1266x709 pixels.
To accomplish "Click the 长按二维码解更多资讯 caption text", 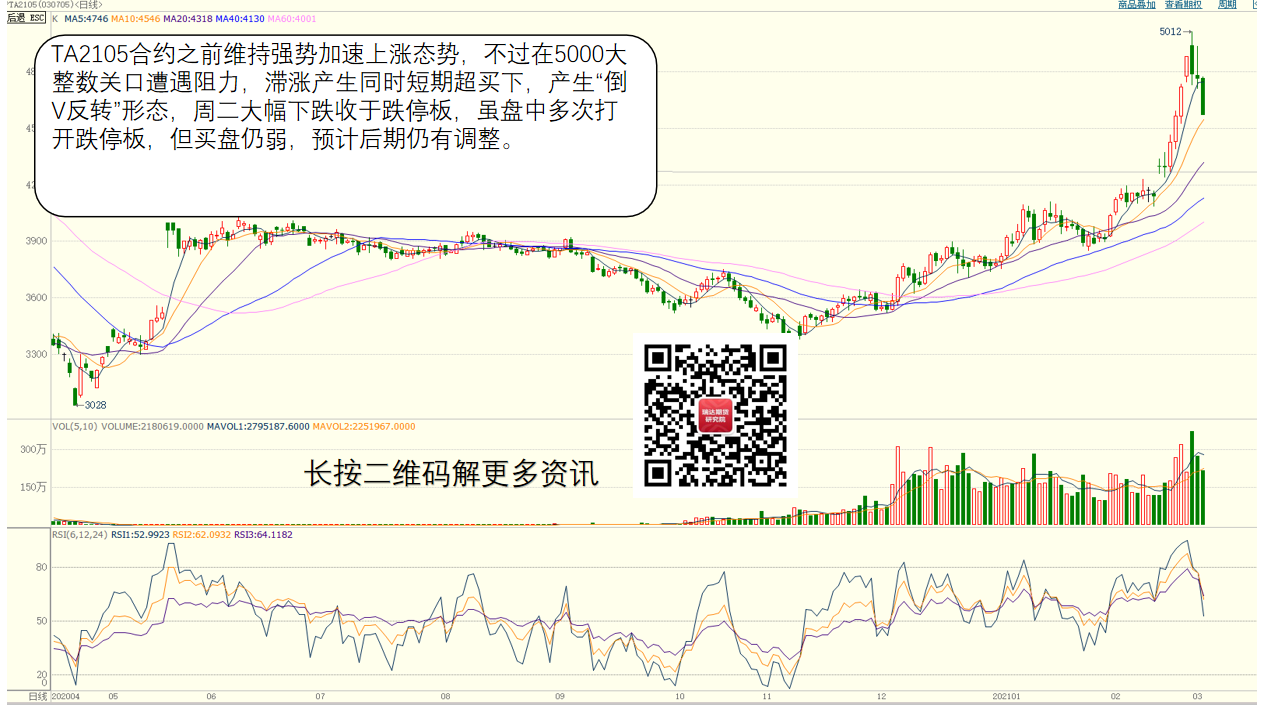I will [451, 474].
